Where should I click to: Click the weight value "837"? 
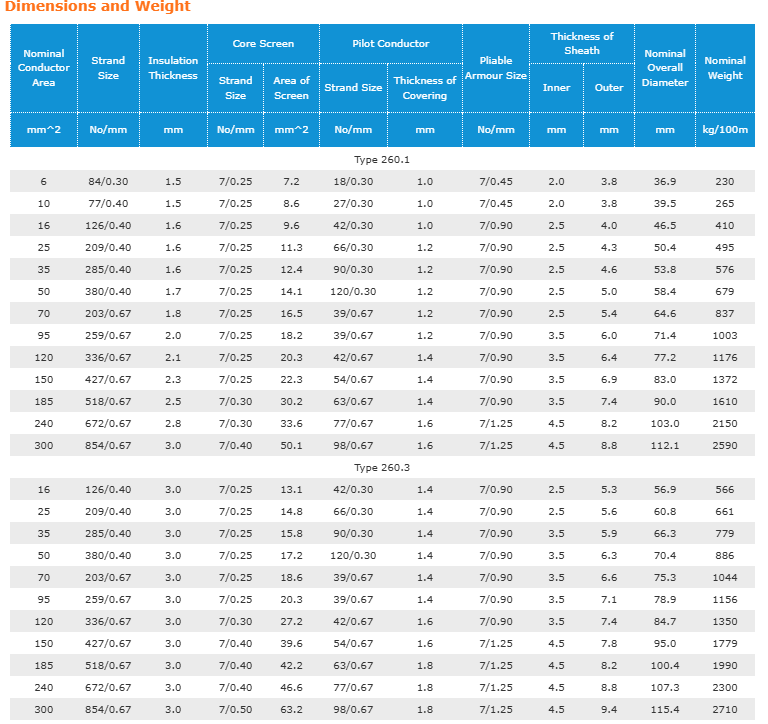725,314
